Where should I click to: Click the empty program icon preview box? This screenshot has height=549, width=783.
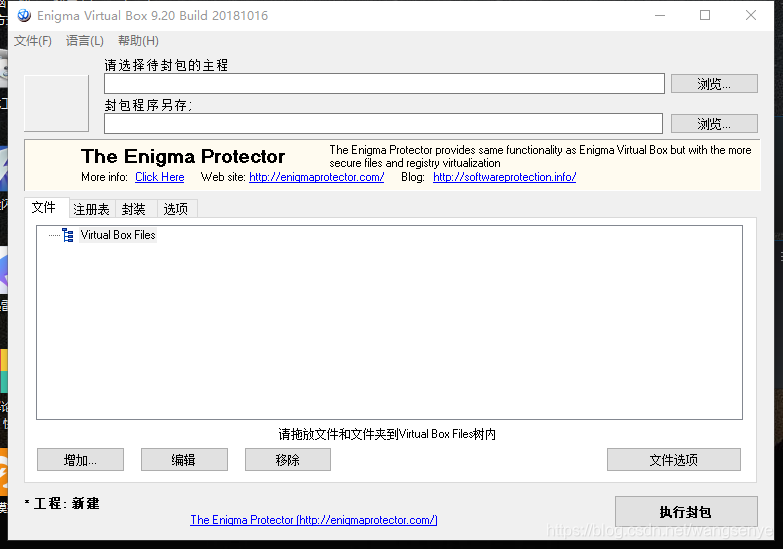[56, 103]
